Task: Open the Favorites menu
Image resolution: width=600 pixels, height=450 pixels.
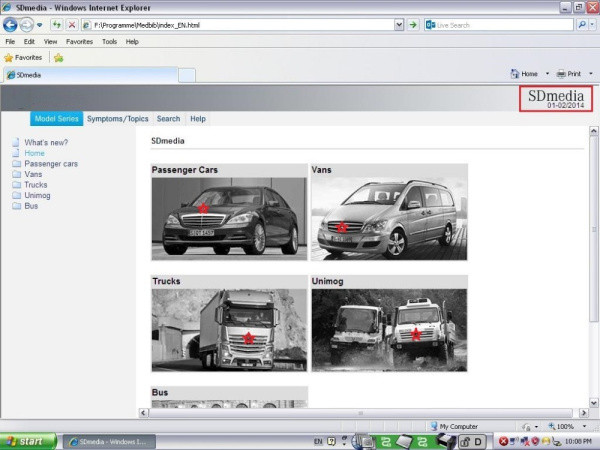Action: click(x=79, y=42)
